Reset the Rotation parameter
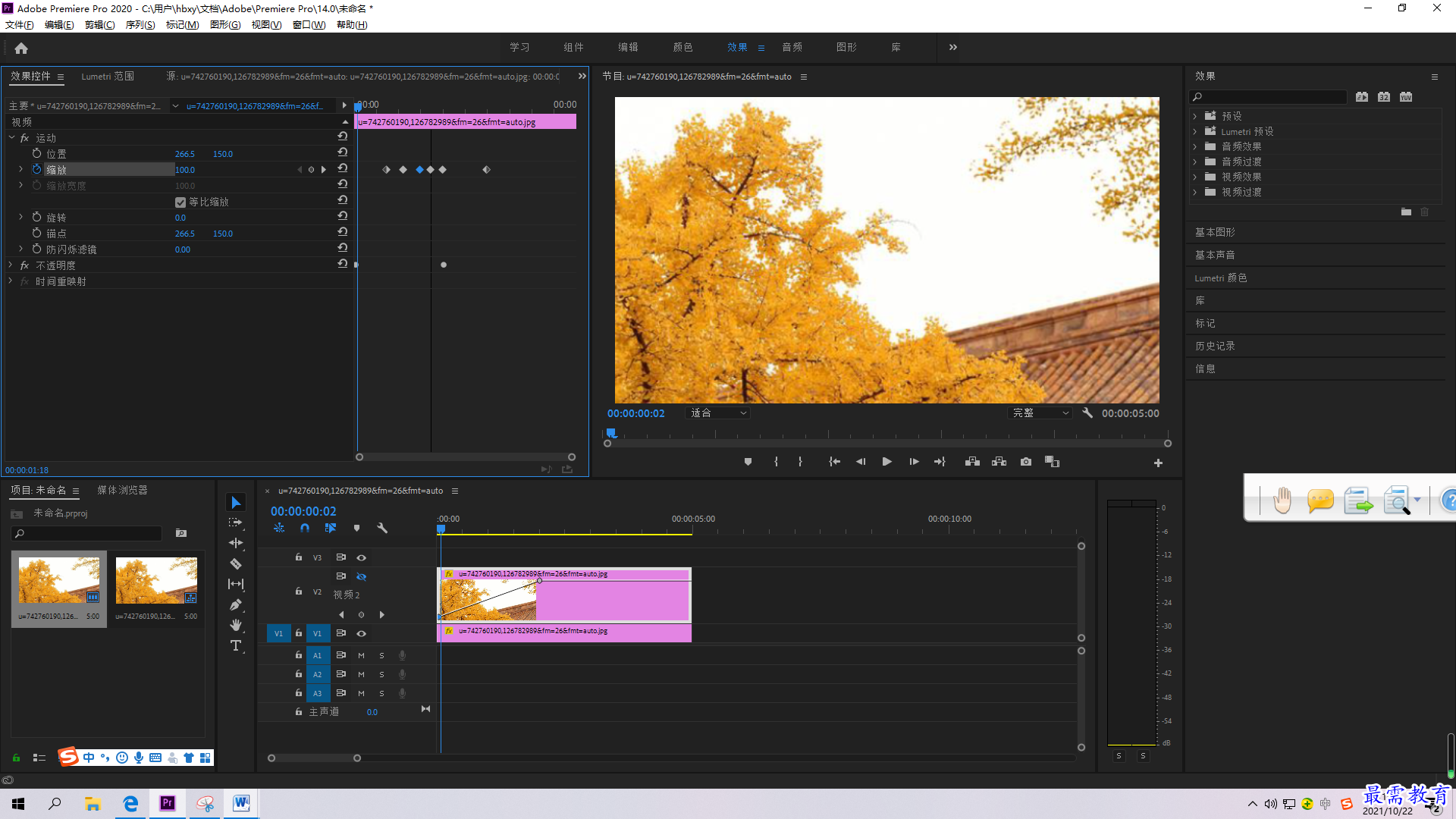The height and width of the screenshot is (819, 1456). (x=343, y=217)
